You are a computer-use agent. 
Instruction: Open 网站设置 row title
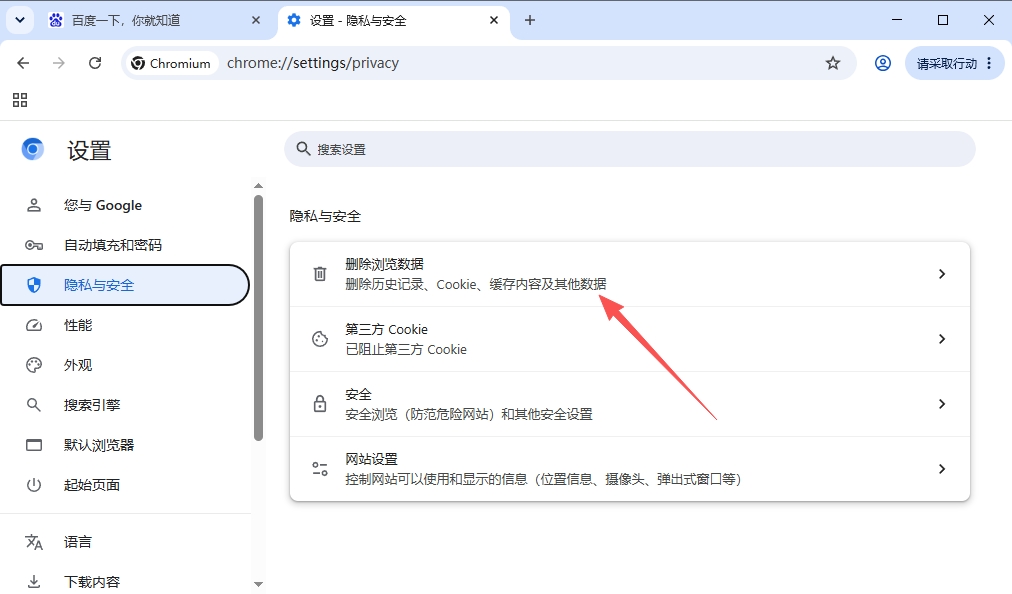(x=371, y=459)
